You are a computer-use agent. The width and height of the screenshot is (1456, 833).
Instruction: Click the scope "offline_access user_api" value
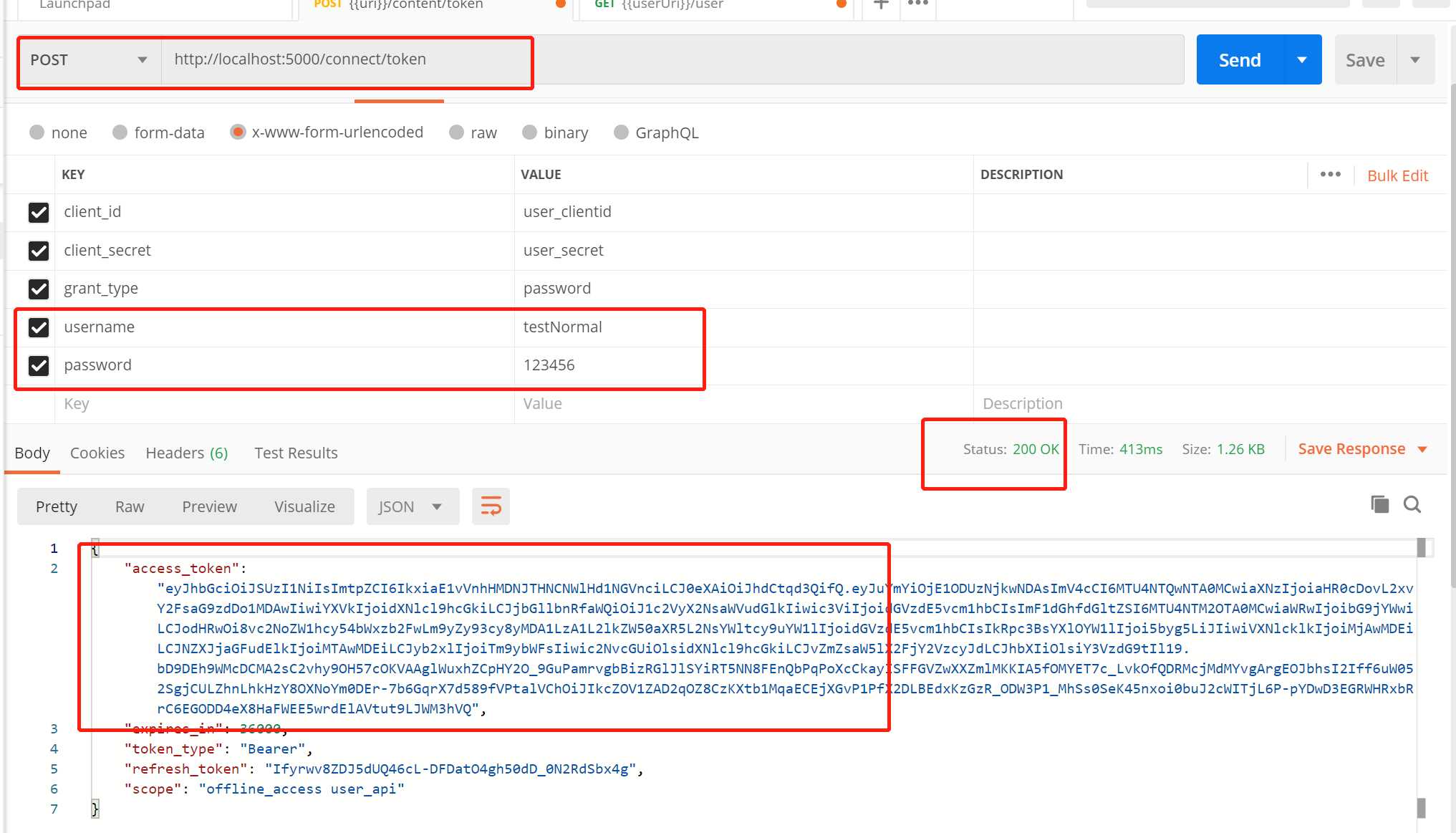pyautogui.click(x=302, y=789)
